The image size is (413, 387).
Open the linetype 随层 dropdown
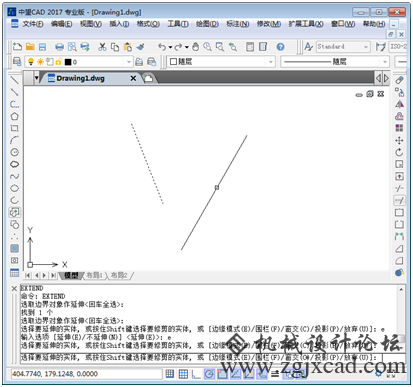(335, 62)
